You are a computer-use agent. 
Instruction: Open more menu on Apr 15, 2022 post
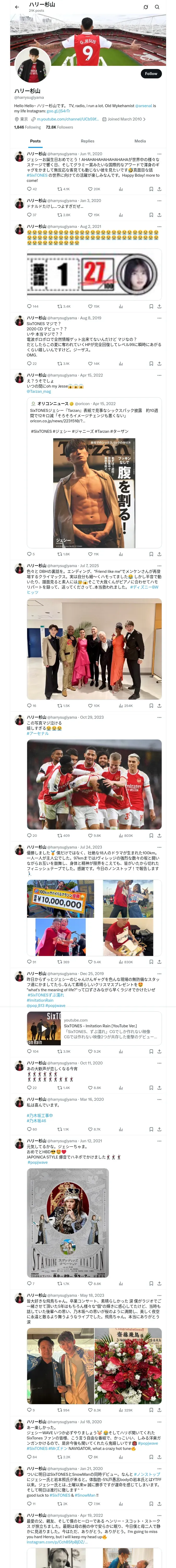[159, 375]
